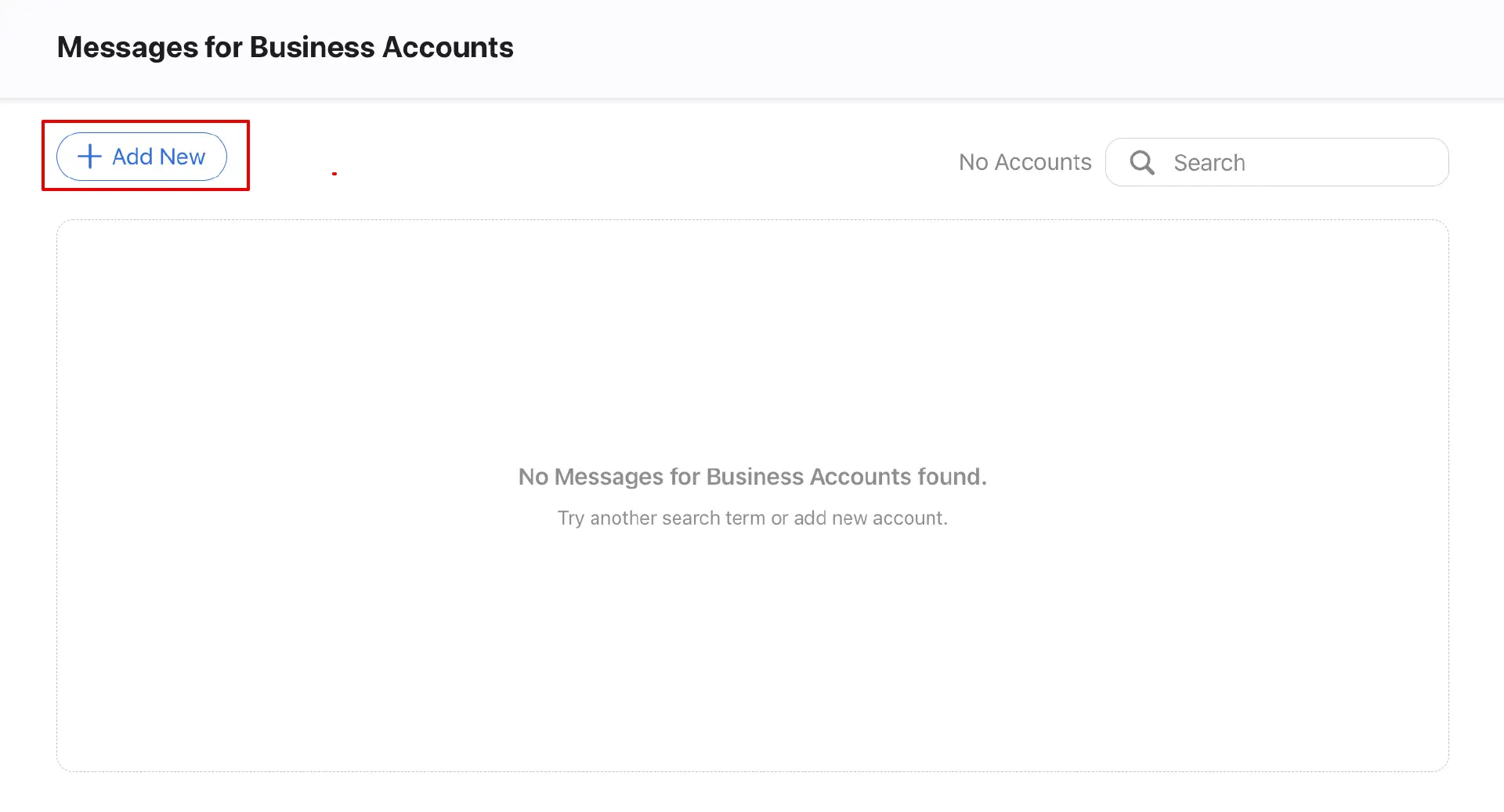Click the word Try in the hint
This screenshot has width=1504, height=812.
570,518
